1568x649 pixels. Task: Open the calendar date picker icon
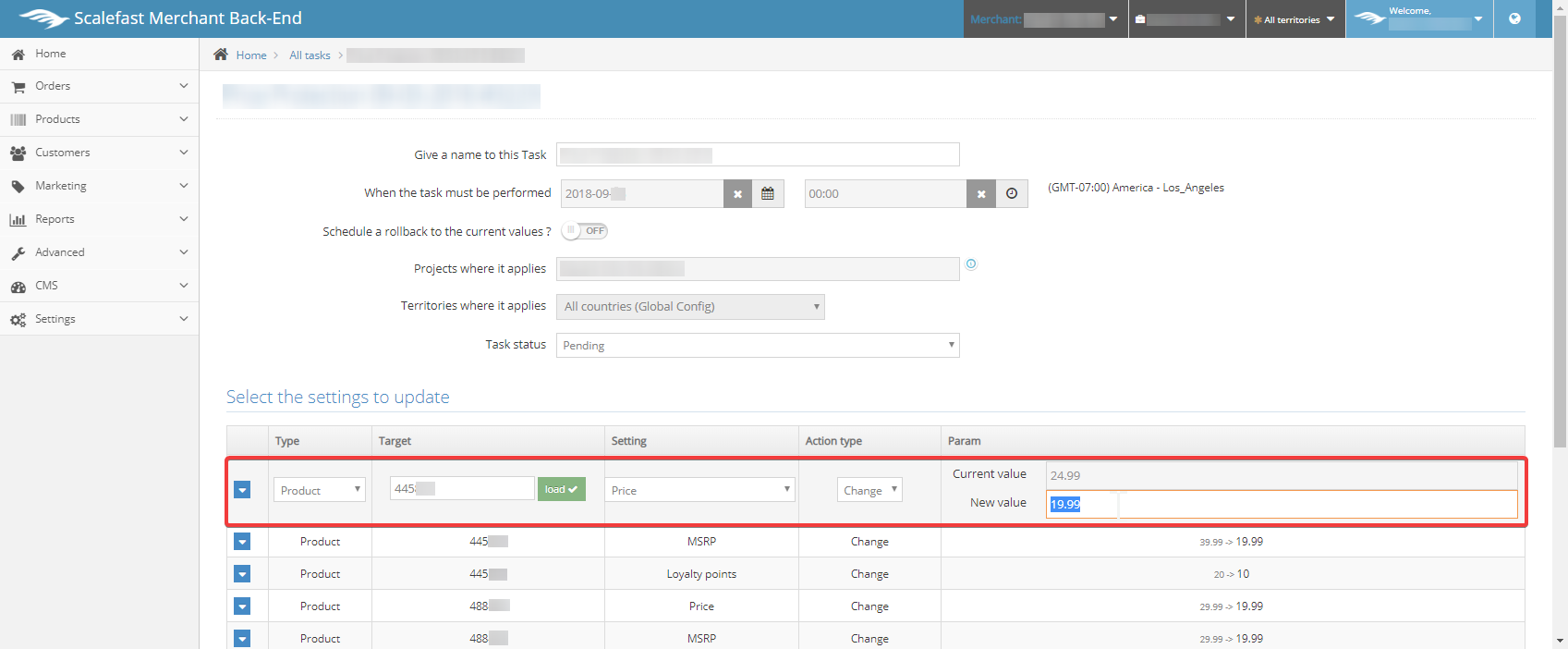pyautogui.click(x=767, y=194)
